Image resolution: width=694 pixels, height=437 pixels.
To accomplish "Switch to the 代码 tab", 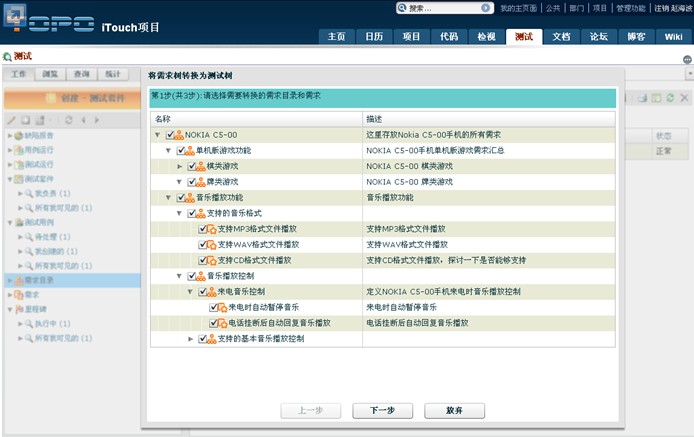I will [x=449, y=37].
